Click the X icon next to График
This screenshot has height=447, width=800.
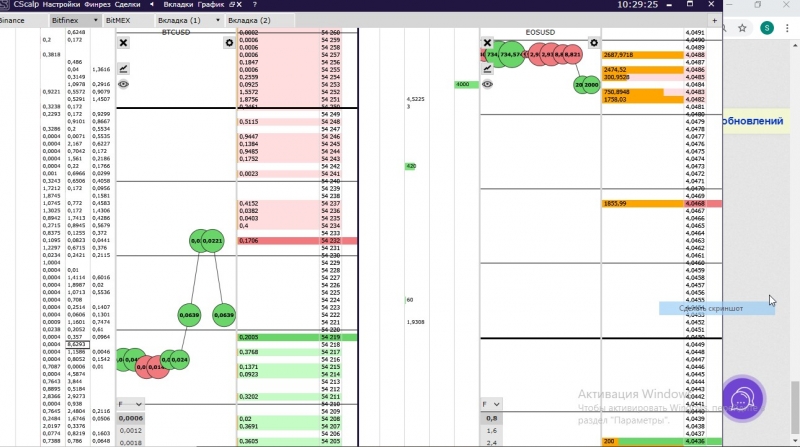[x=239, y=5]
